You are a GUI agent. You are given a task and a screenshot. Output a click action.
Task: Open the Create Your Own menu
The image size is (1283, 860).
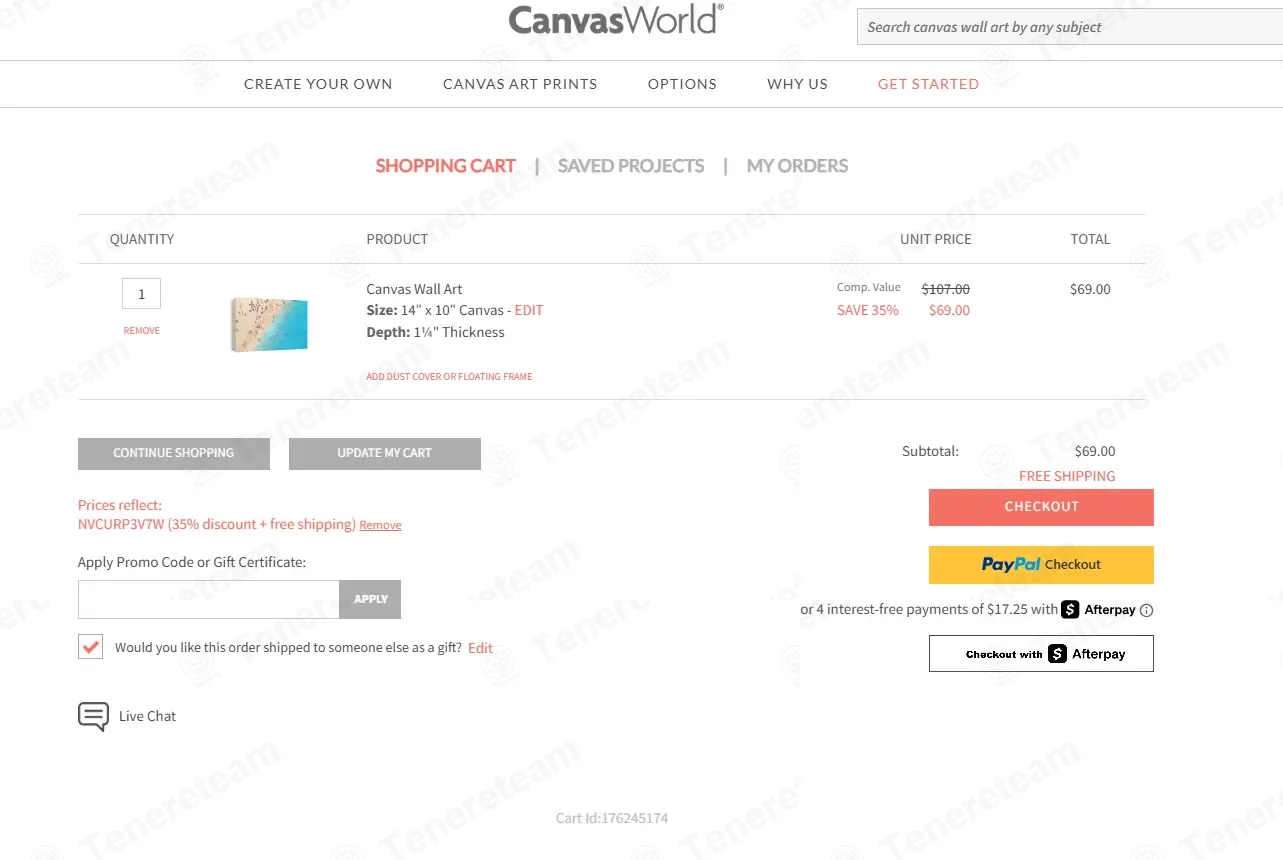318,84
